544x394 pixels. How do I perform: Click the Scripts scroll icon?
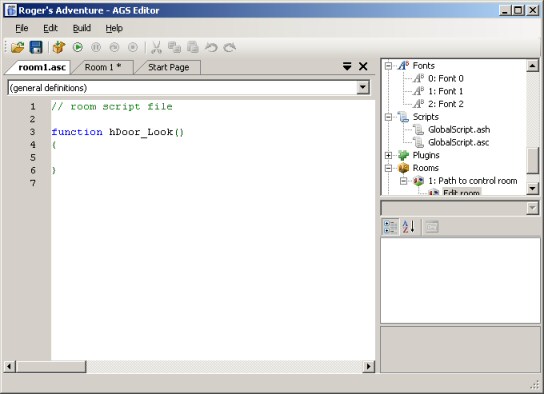tap(403, 117)
